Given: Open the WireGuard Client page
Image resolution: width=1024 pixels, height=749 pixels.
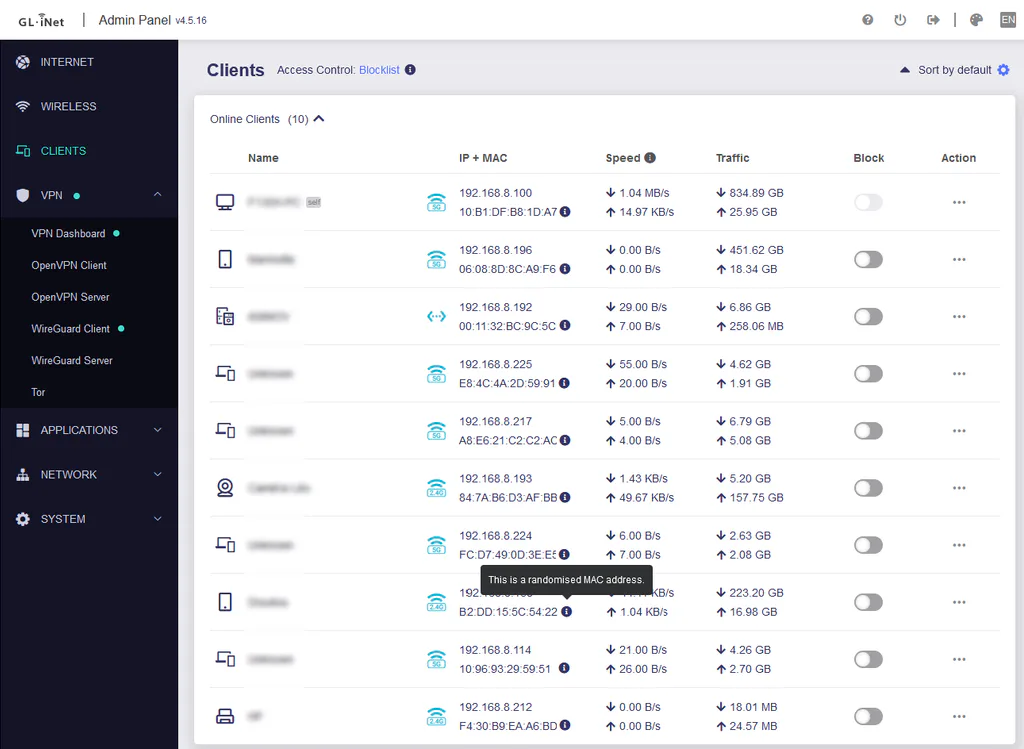Looking at the screenshot, I should pos(71,328).
